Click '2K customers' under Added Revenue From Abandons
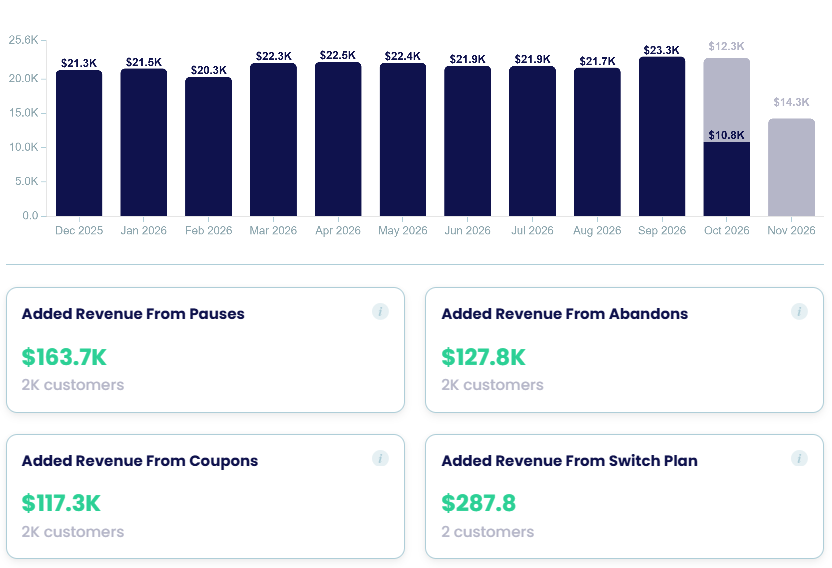832x568 pixels. coord(492,385)
